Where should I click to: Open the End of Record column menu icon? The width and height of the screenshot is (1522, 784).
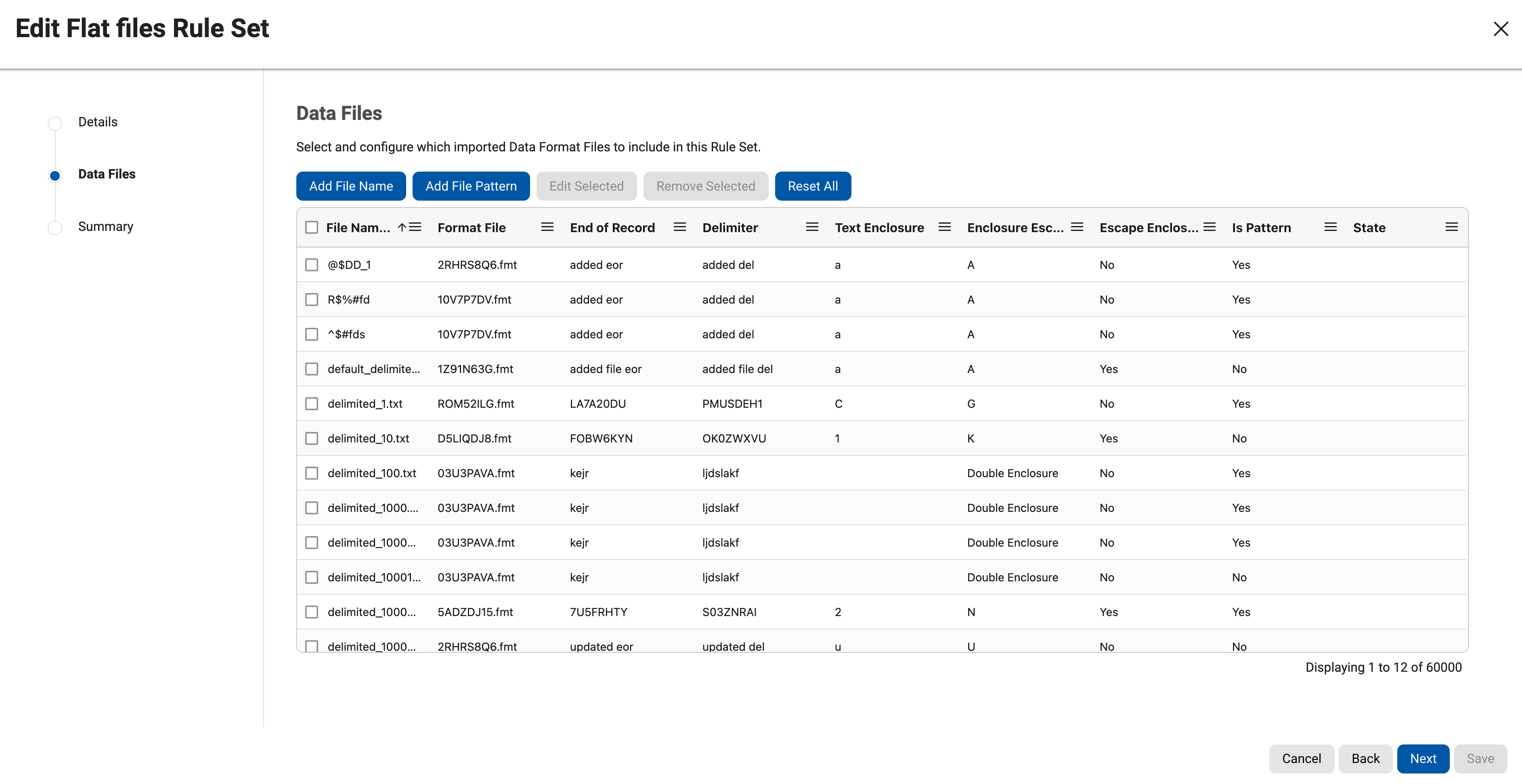[x=679, y=227]
